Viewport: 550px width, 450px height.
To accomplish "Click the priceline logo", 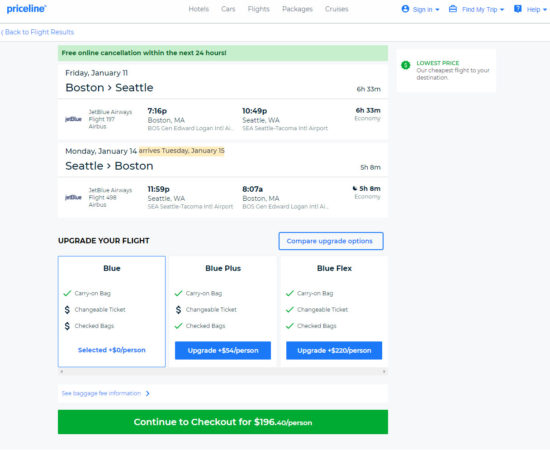I will [x=26, y=9].
